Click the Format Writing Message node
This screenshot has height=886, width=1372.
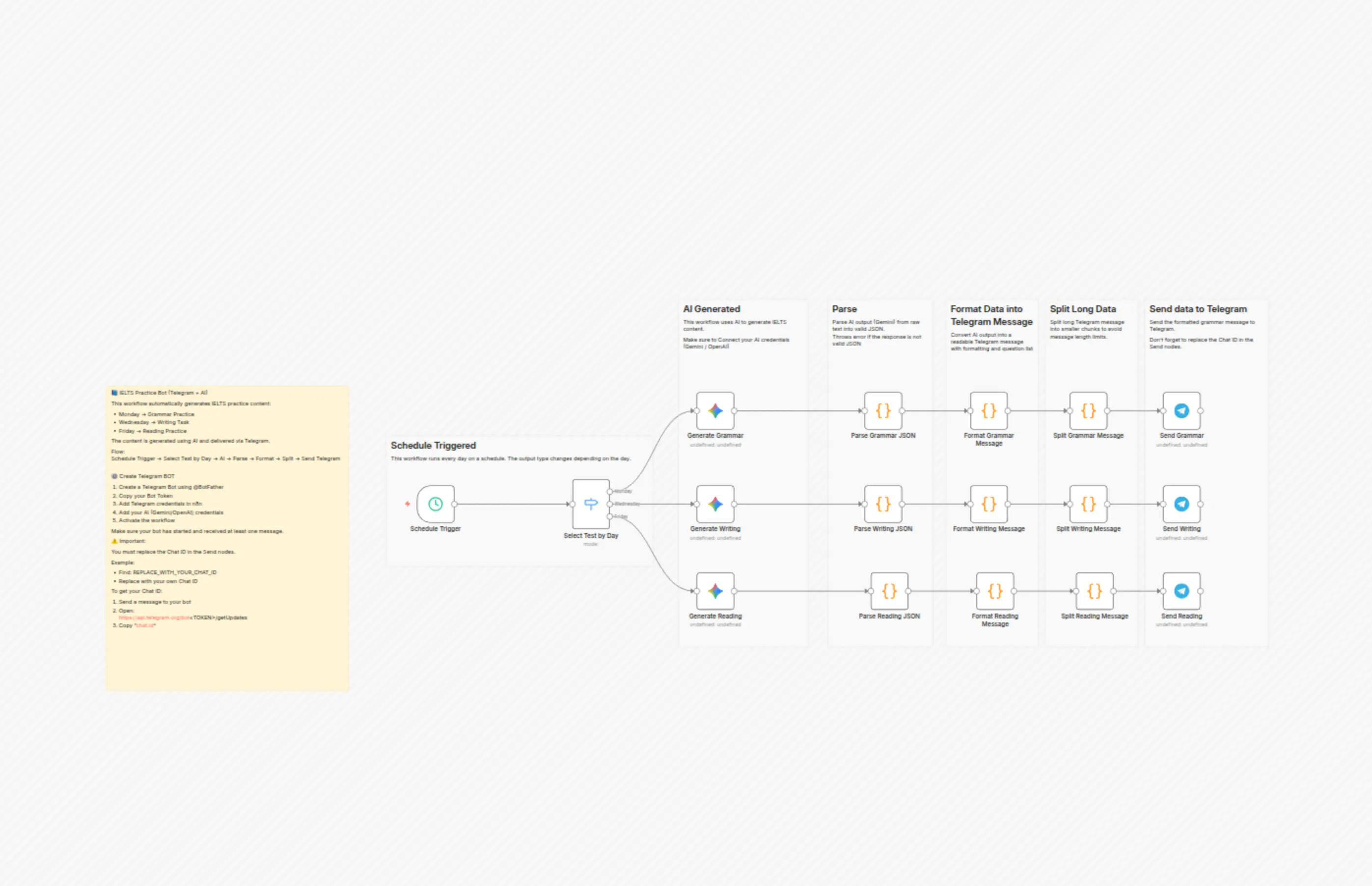988,504
